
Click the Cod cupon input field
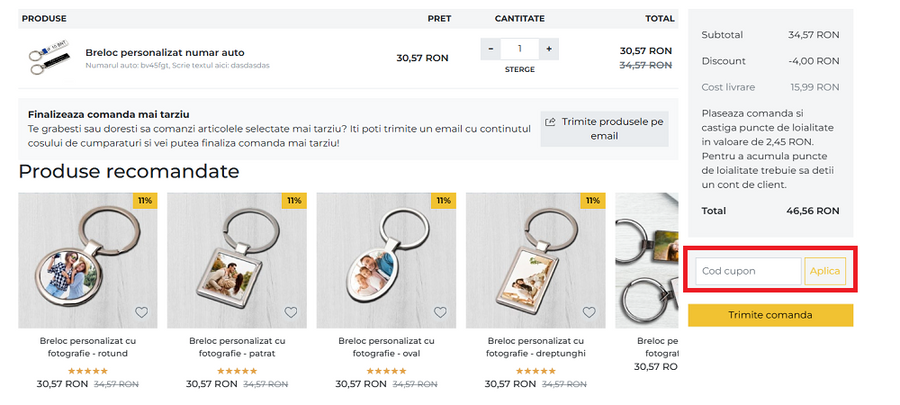click(749, 271)
